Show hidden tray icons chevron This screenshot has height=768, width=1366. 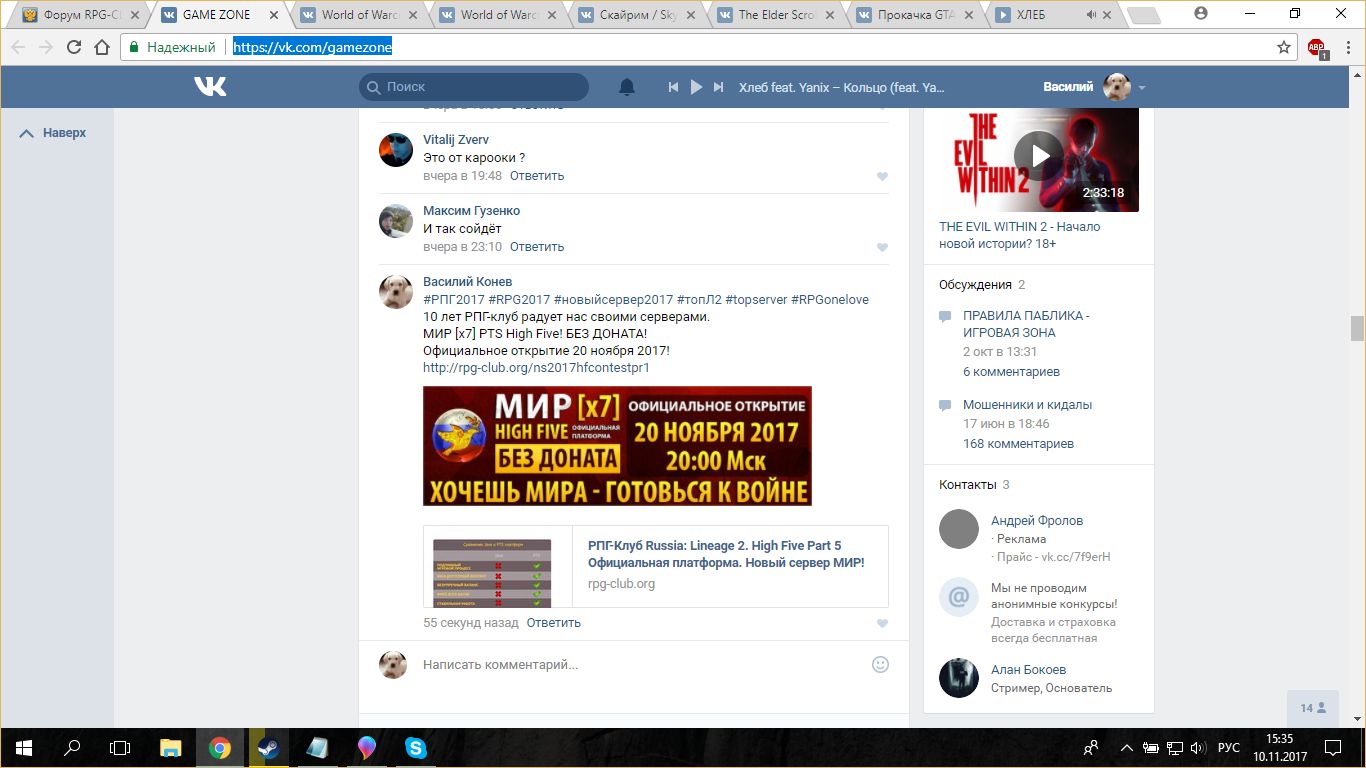point(1127,747)
